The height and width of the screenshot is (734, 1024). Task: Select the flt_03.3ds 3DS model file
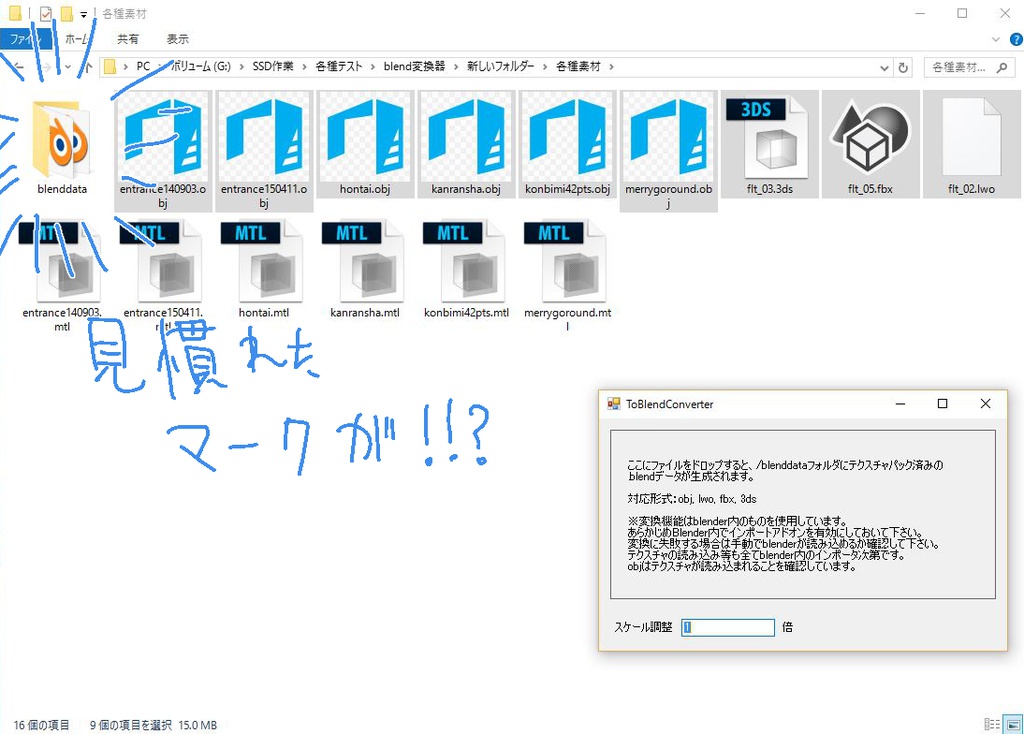tap(768, 140)
